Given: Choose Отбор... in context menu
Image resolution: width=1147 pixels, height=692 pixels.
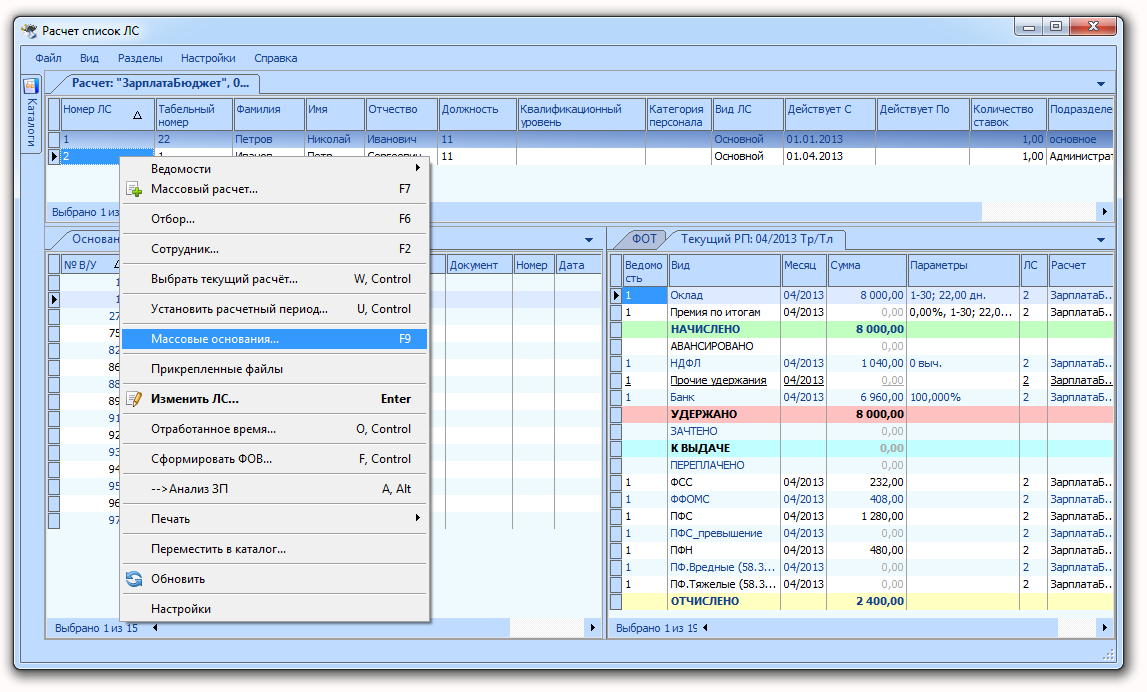Looking at the screenshot, I should click(x=274, y=219).
